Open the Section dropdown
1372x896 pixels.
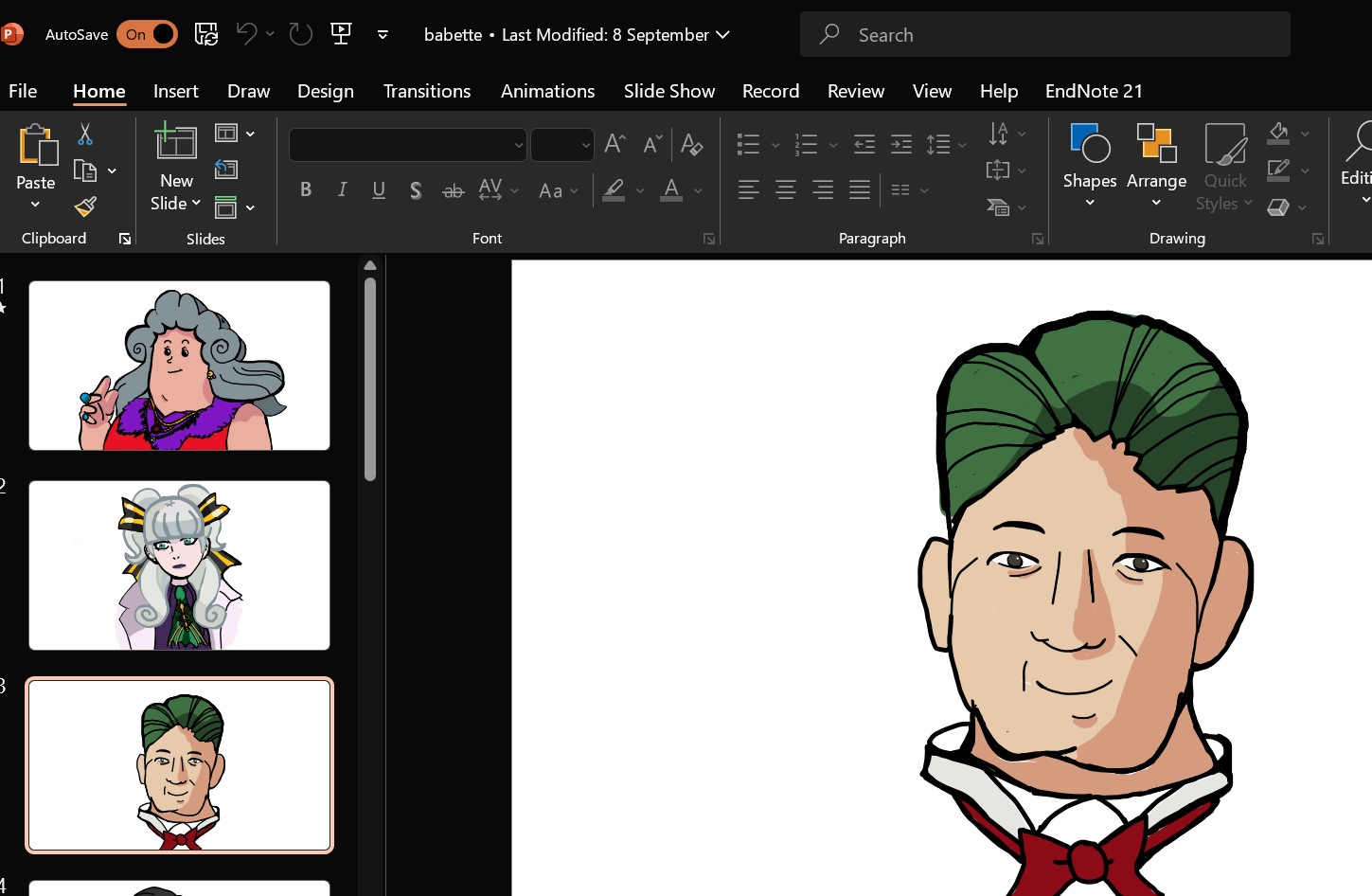pyautogui.click(x=236, y=206)
